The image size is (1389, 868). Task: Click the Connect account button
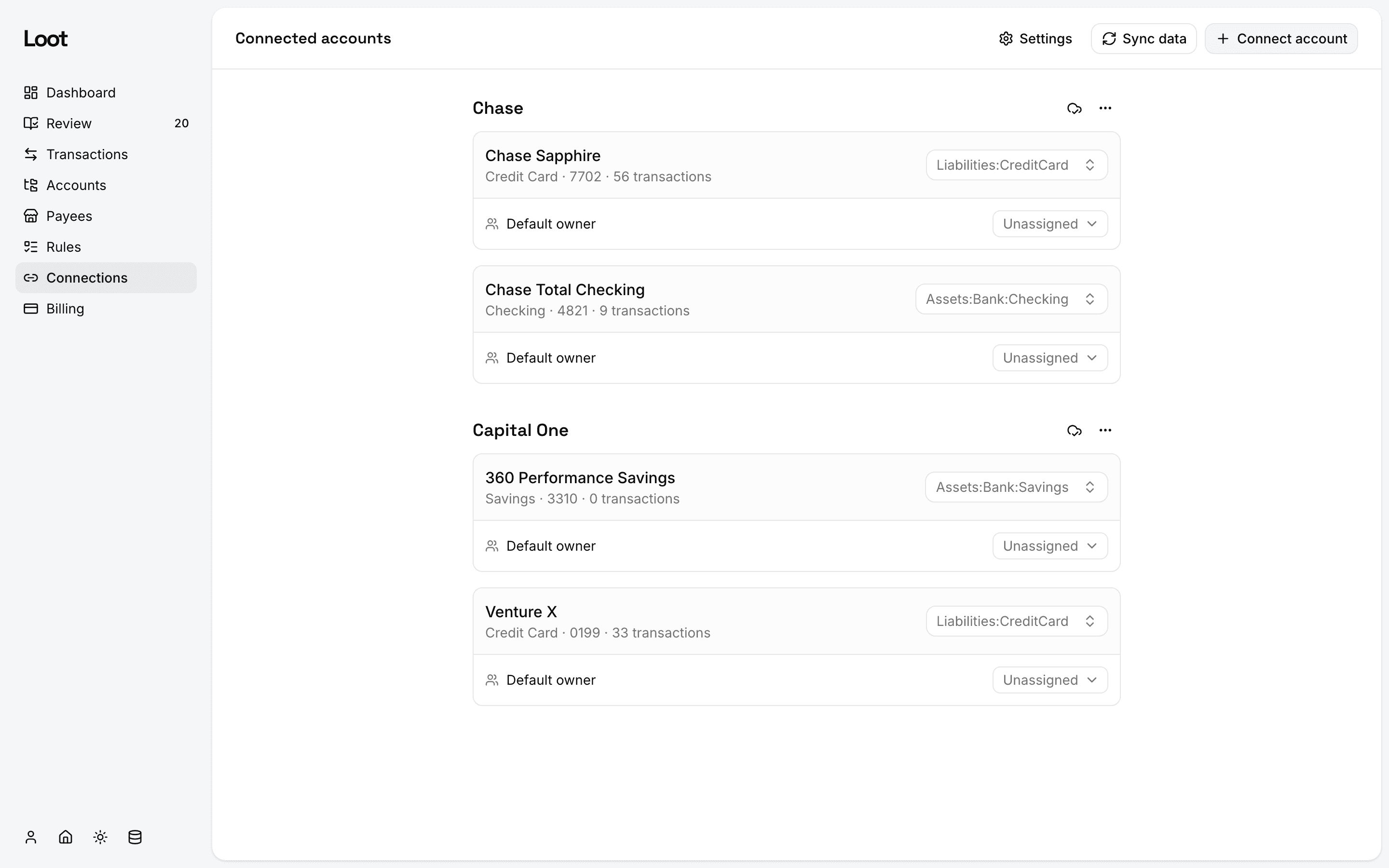pos(1281,39)
